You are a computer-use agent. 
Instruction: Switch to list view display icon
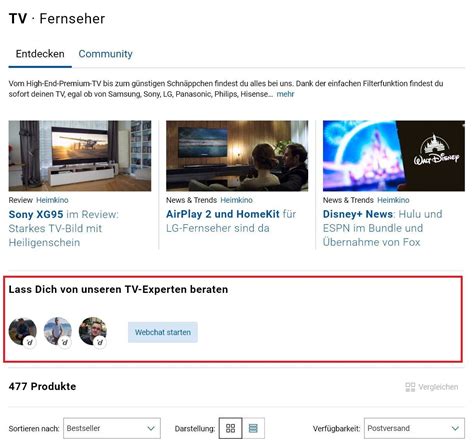tap(253, 428)
